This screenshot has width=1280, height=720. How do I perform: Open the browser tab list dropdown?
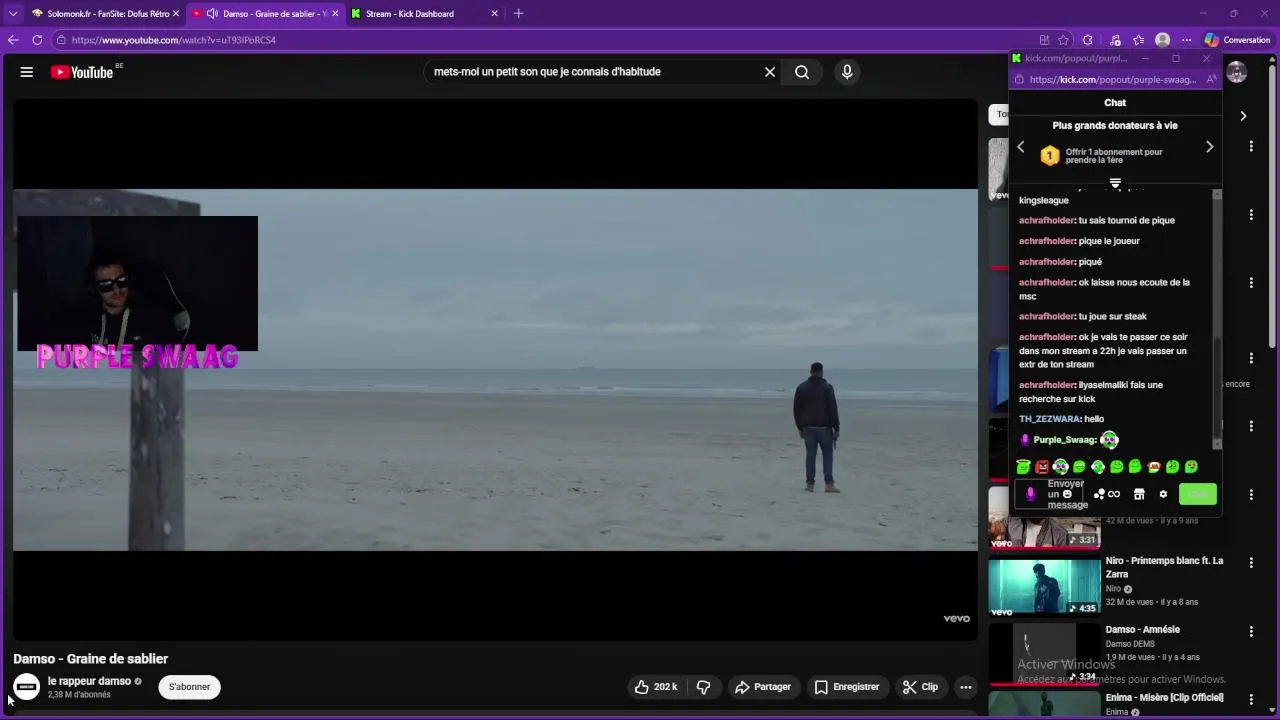pyautogui.click(x=13, y=14)
